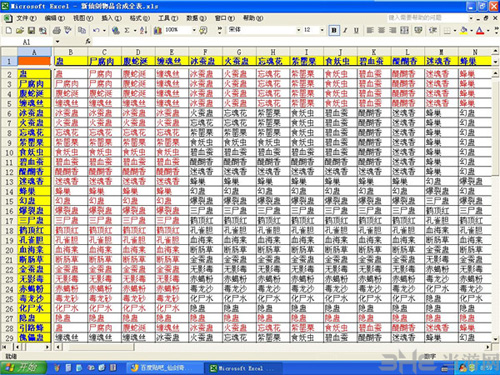500x375 pixels.
Task: Select column header B
Action: pos(71,52)
